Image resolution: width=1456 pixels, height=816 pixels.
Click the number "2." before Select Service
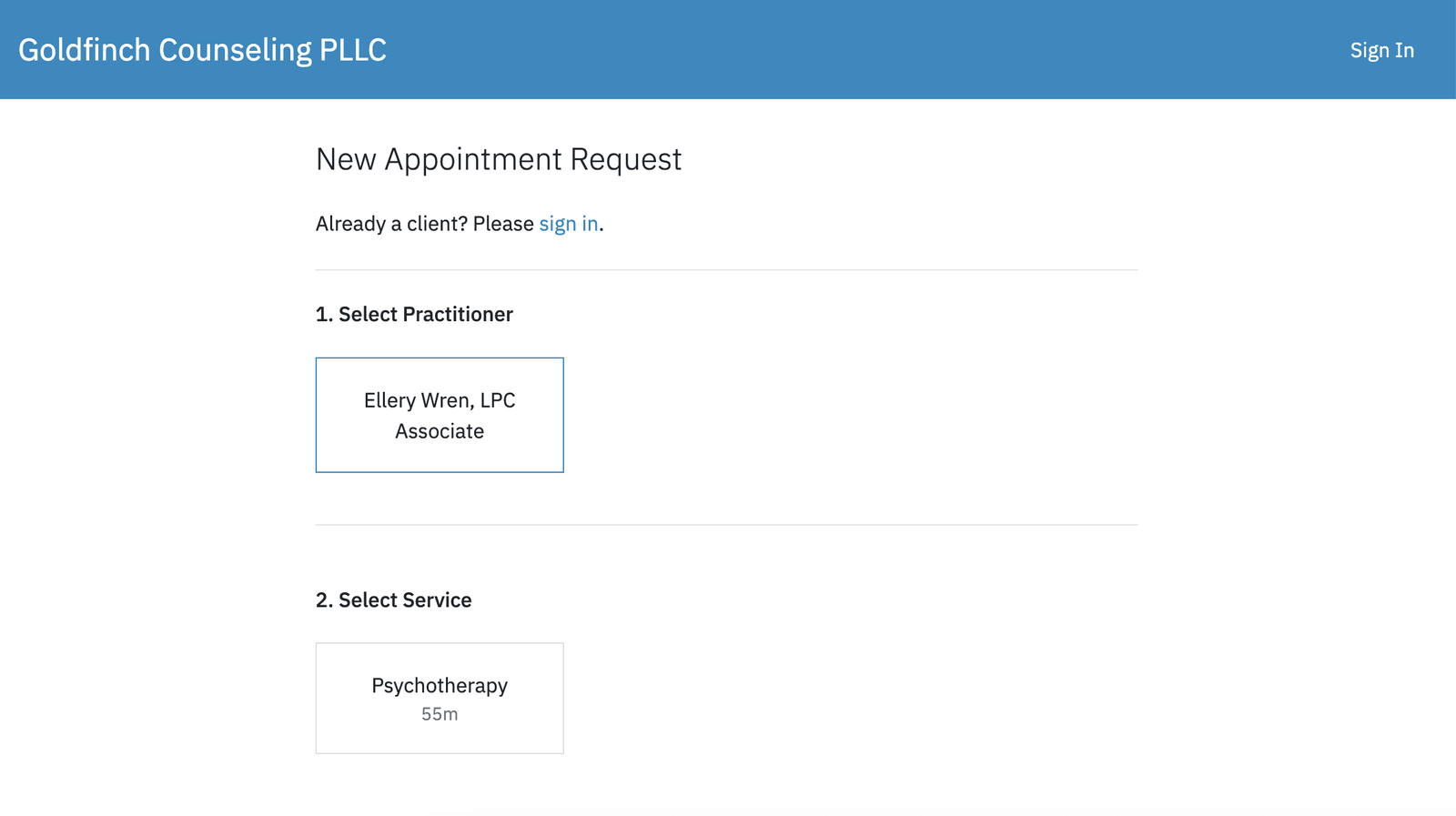(x=324, y=600)
